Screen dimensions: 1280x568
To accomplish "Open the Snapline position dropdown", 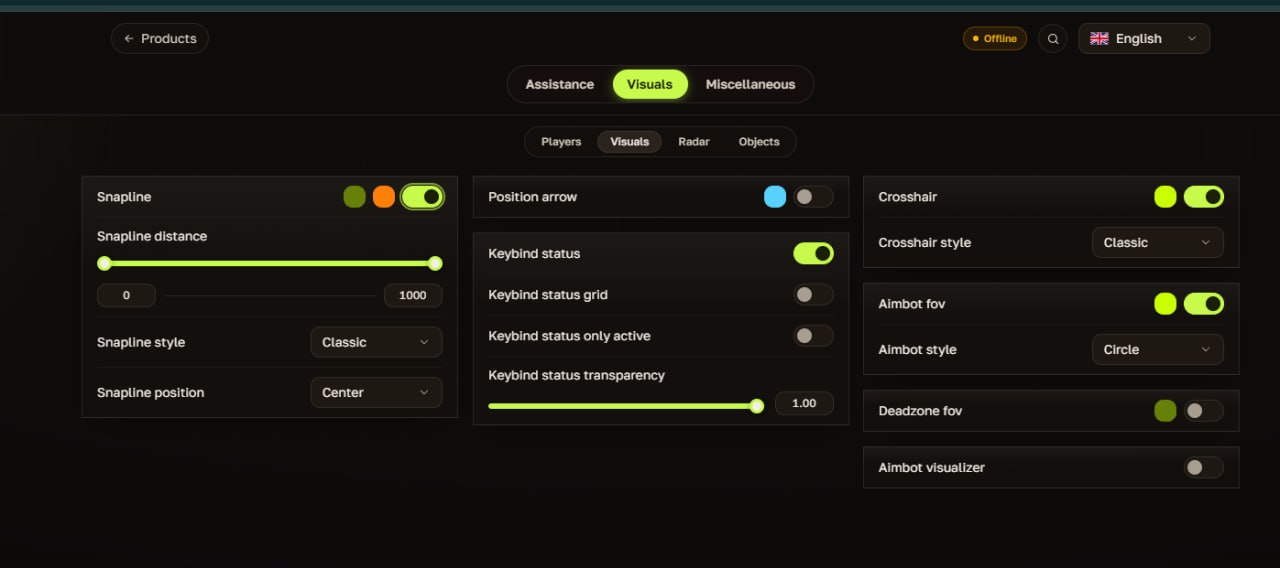I will pos(376,393).
